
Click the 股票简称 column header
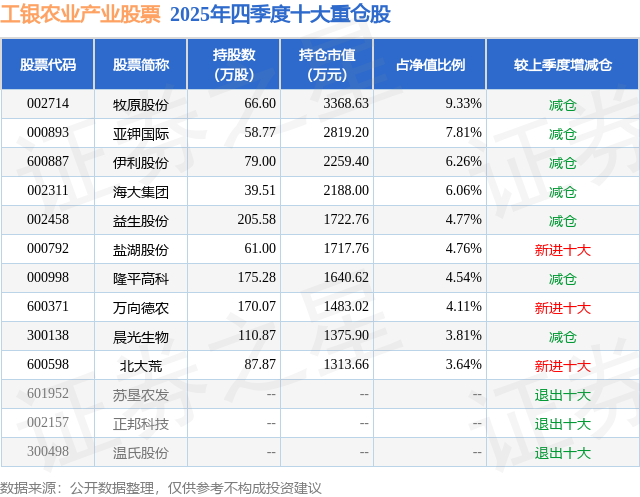pyautogui.click(x=141, y=64)
